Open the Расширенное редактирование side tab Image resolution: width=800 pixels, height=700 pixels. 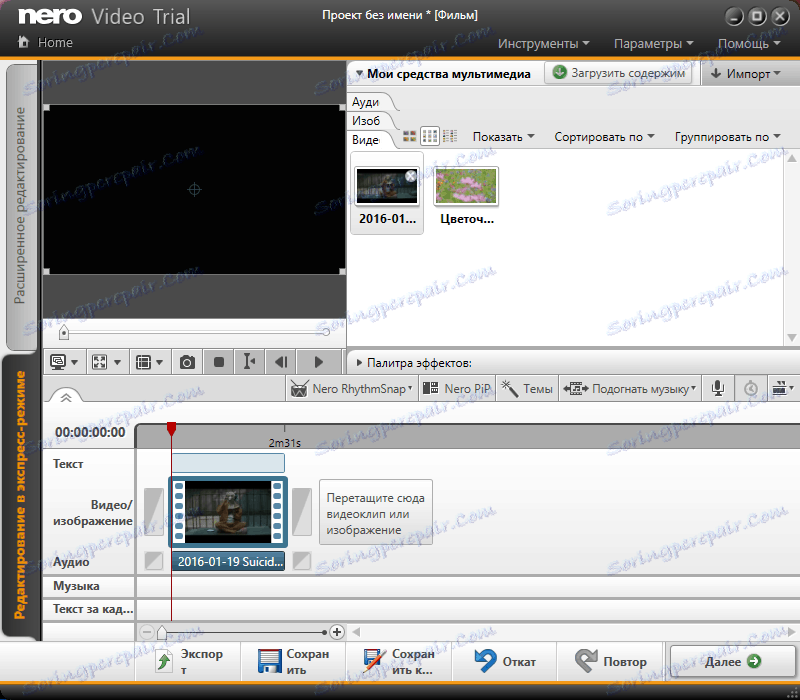click(x=20, y=206)
